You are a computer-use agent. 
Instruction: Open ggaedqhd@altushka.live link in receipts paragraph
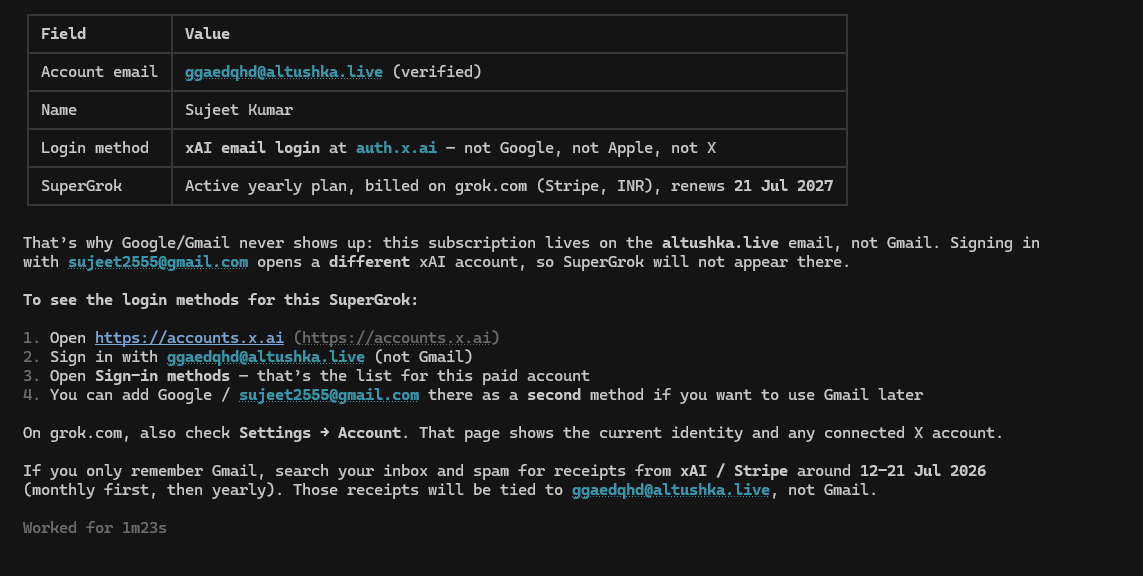(671, 489)
